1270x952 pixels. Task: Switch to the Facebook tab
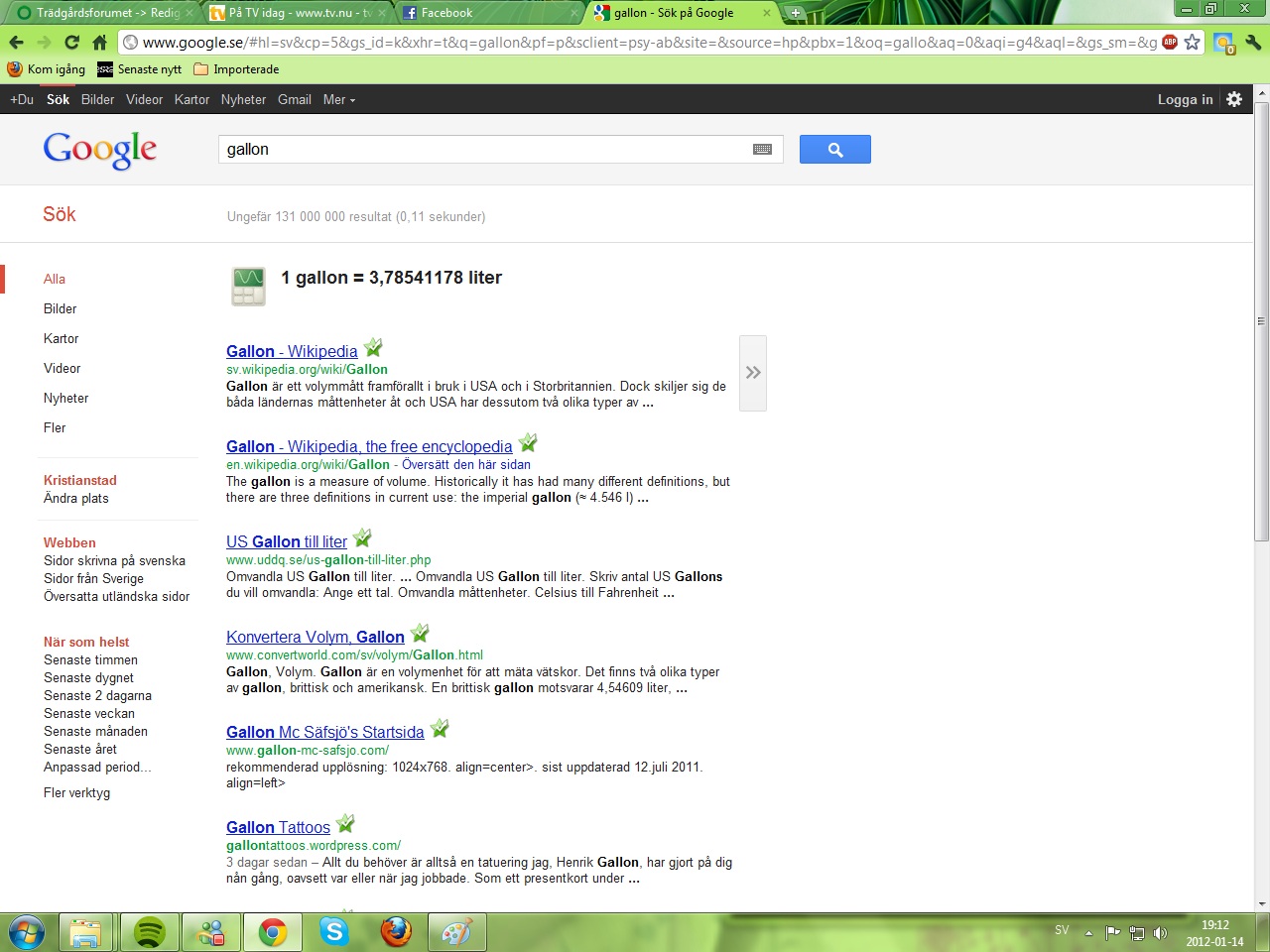pos(446,13)
